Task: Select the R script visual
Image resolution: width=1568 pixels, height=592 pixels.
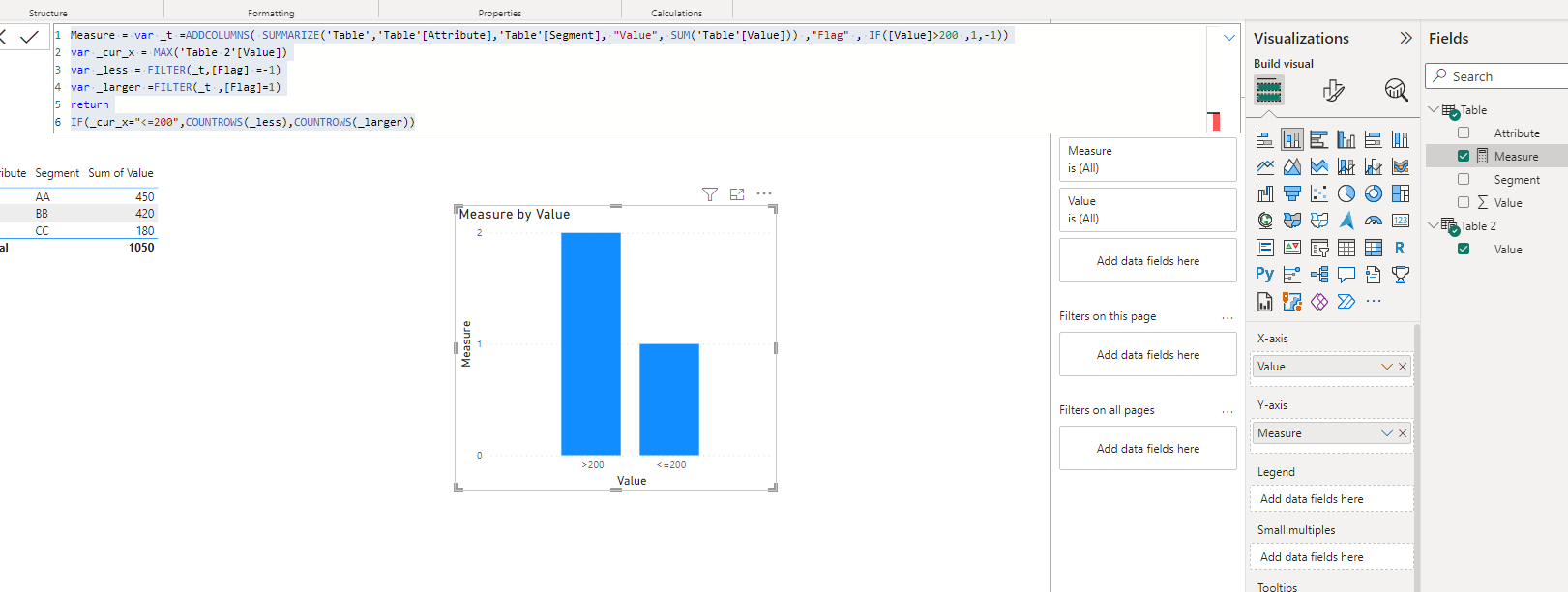Action: [x=1400, y=248]
